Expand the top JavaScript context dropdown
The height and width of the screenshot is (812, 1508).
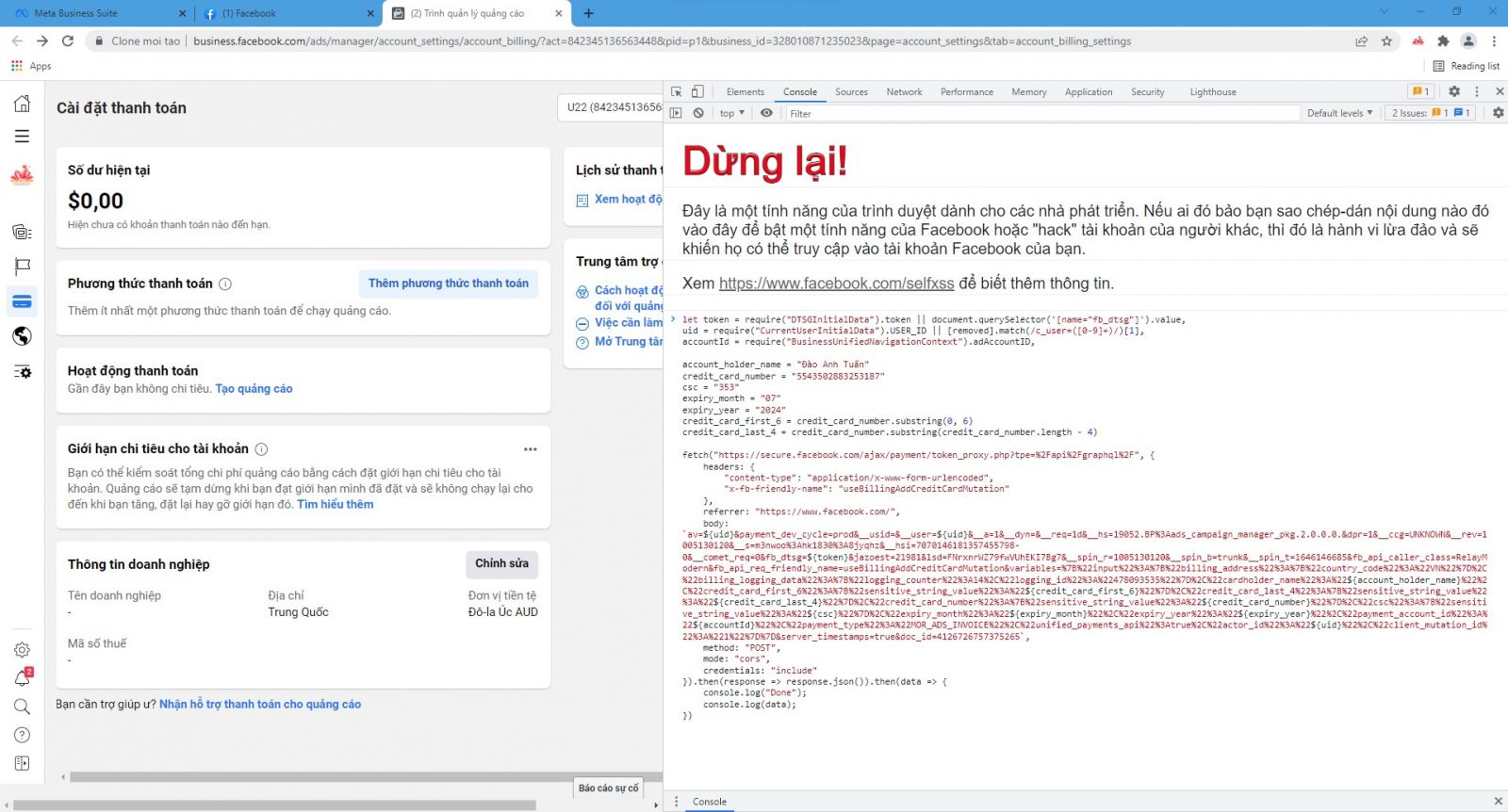(732, 113)
